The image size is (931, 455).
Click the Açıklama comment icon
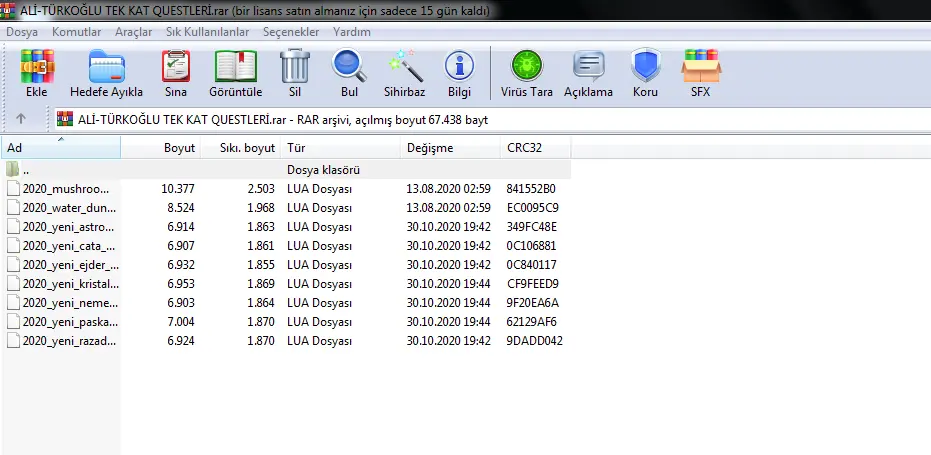point(588,66)
